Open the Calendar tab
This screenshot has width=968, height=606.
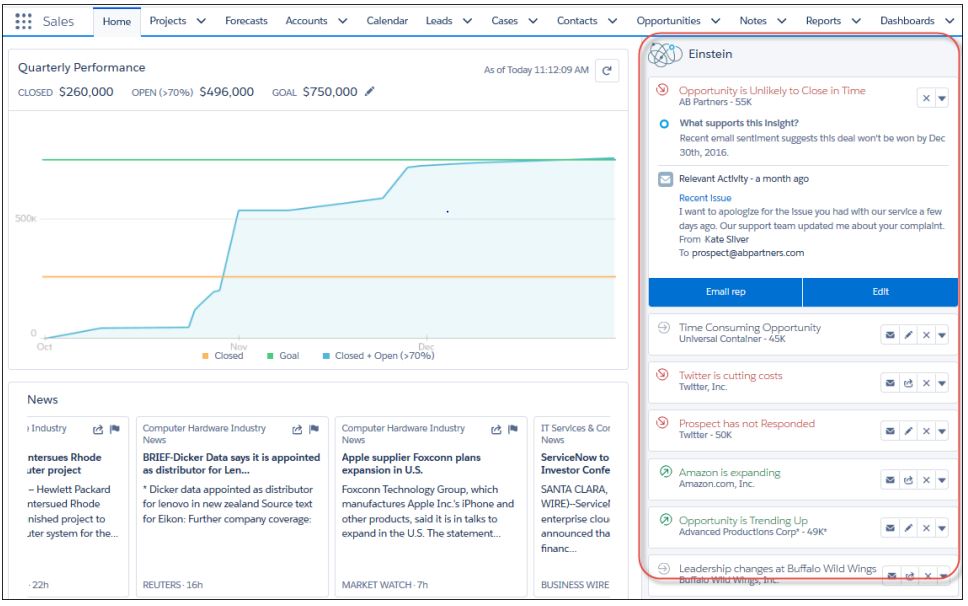[387, 21]
